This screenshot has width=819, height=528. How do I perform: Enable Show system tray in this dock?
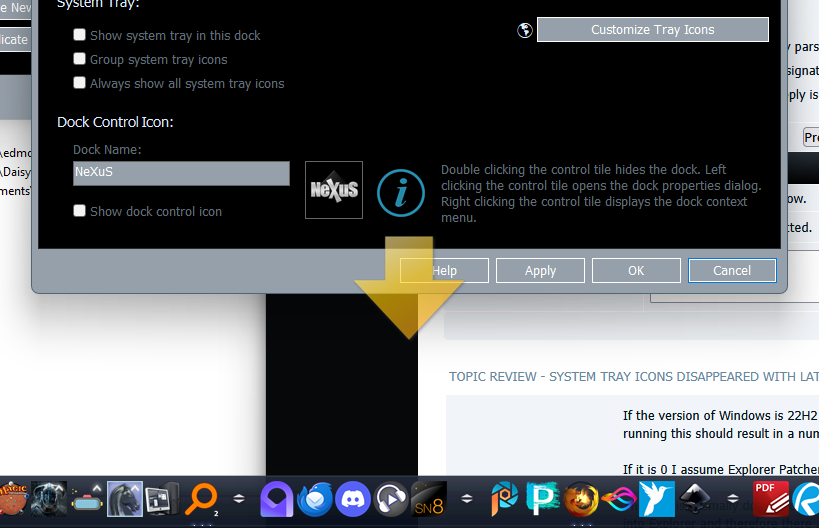coord(80,35)
